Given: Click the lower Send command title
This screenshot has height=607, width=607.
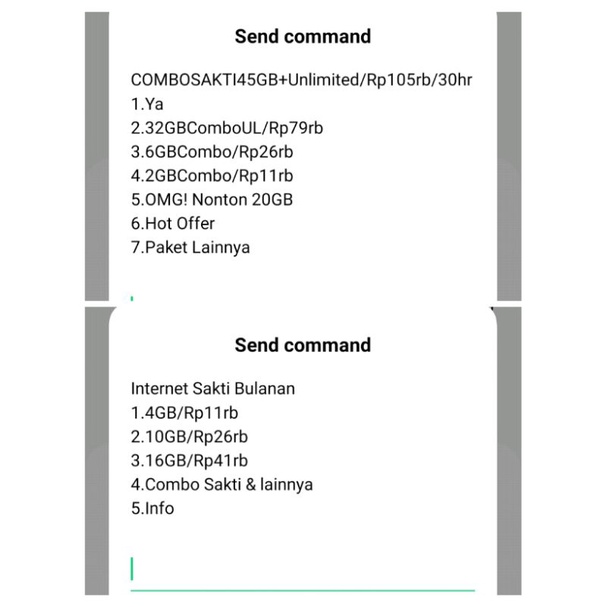Looking at the screenshot, I should click(x=302, y=345).
